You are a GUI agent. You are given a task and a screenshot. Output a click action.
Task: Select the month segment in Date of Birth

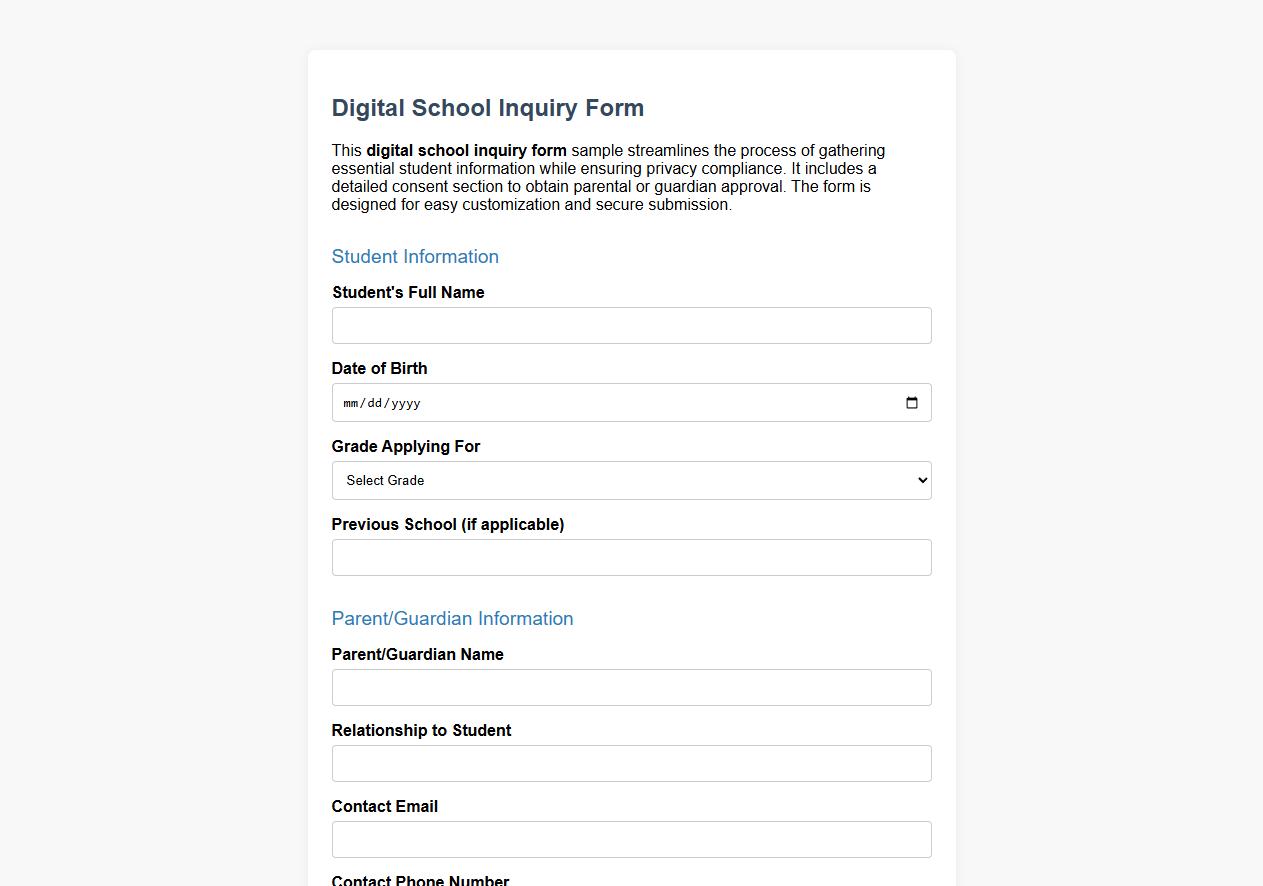click(351, 403)
